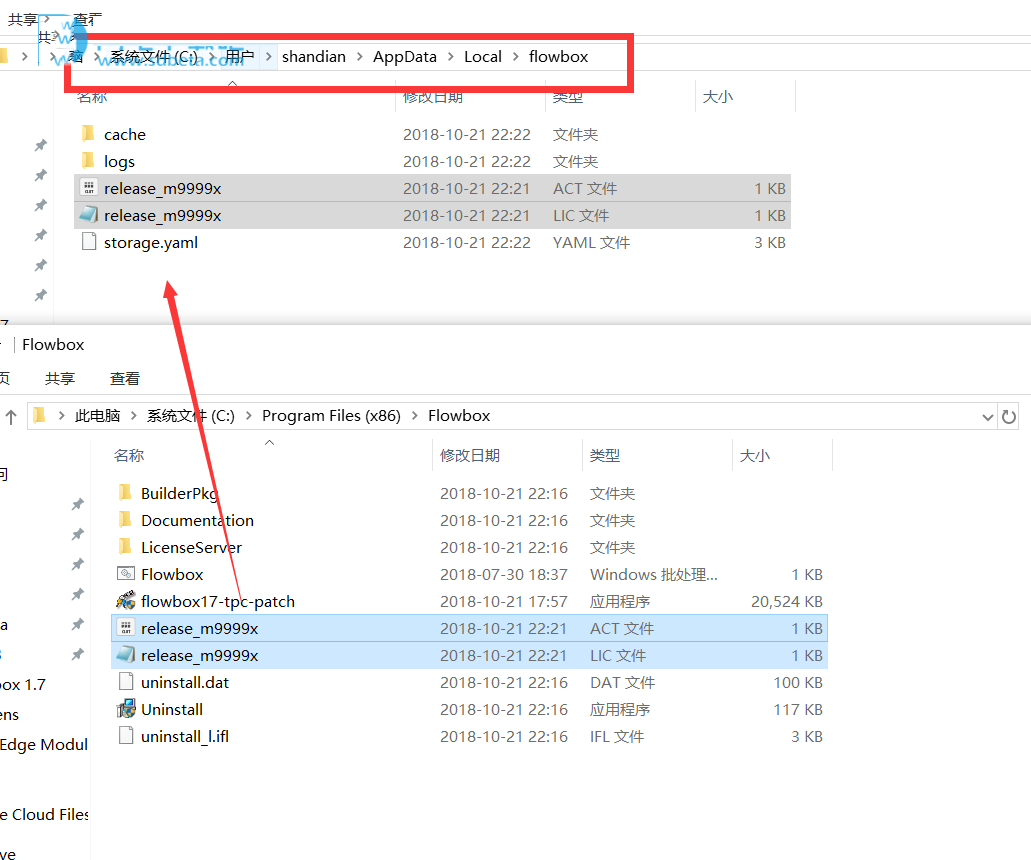Image resolution: width=1031 pixels, height=860 pixels.
Task: Open address bar history dropdown in Flowbox window
Action: [x=987, y=417]
